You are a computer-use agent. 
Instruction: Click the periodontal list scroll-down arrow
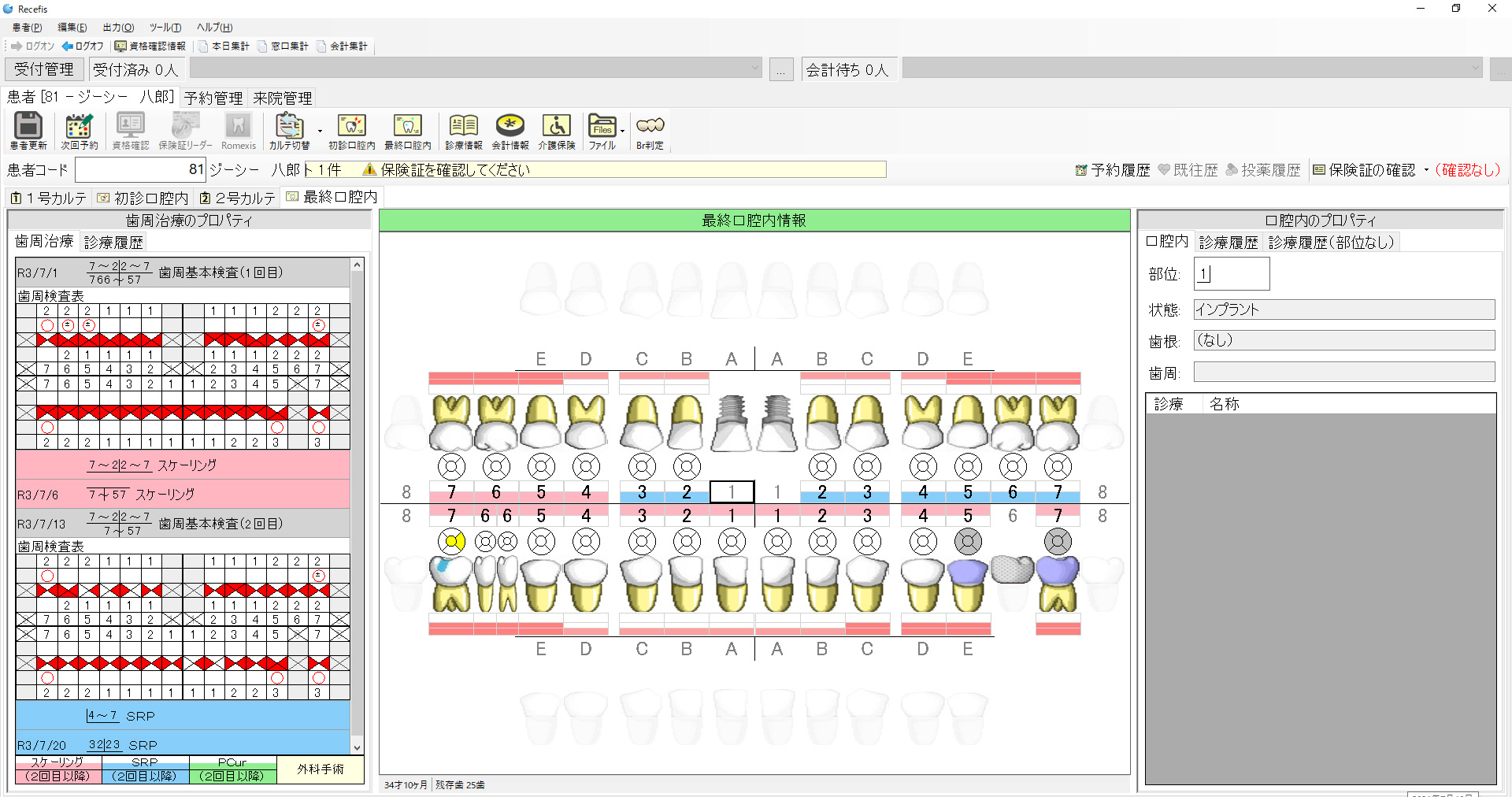pos(357,747)
